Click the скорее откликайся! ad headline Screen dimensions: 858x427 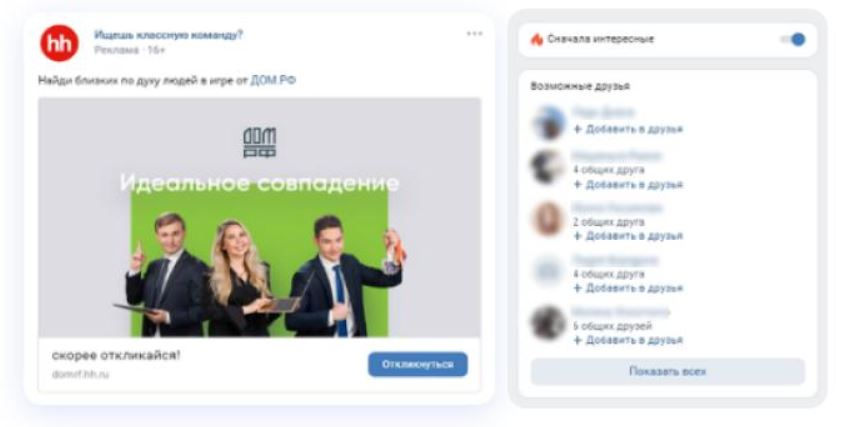tap(116, 355)
